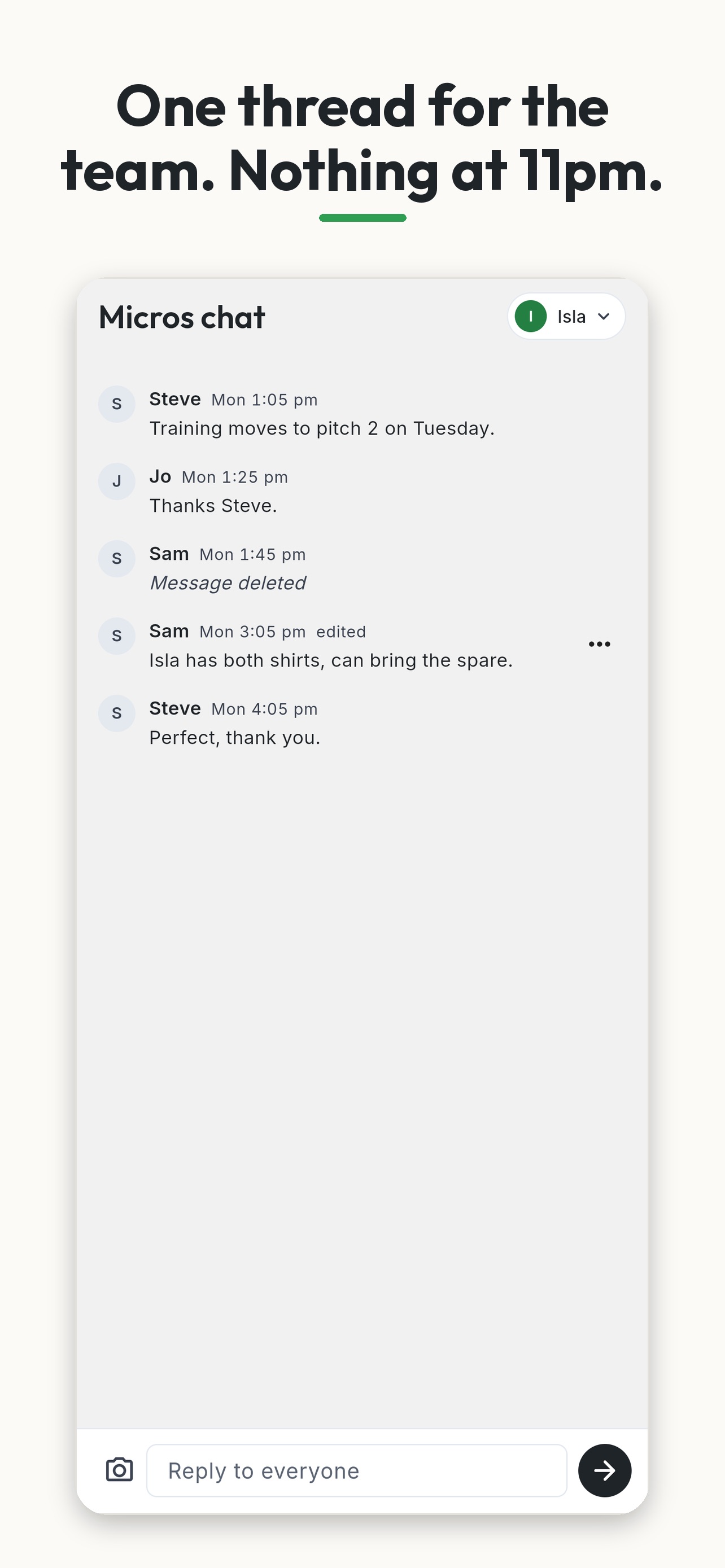Click the 'Mon 4:05 pm' timestamp
Viewport: 725px width, 1568px height.
click(x=264, y=709)
